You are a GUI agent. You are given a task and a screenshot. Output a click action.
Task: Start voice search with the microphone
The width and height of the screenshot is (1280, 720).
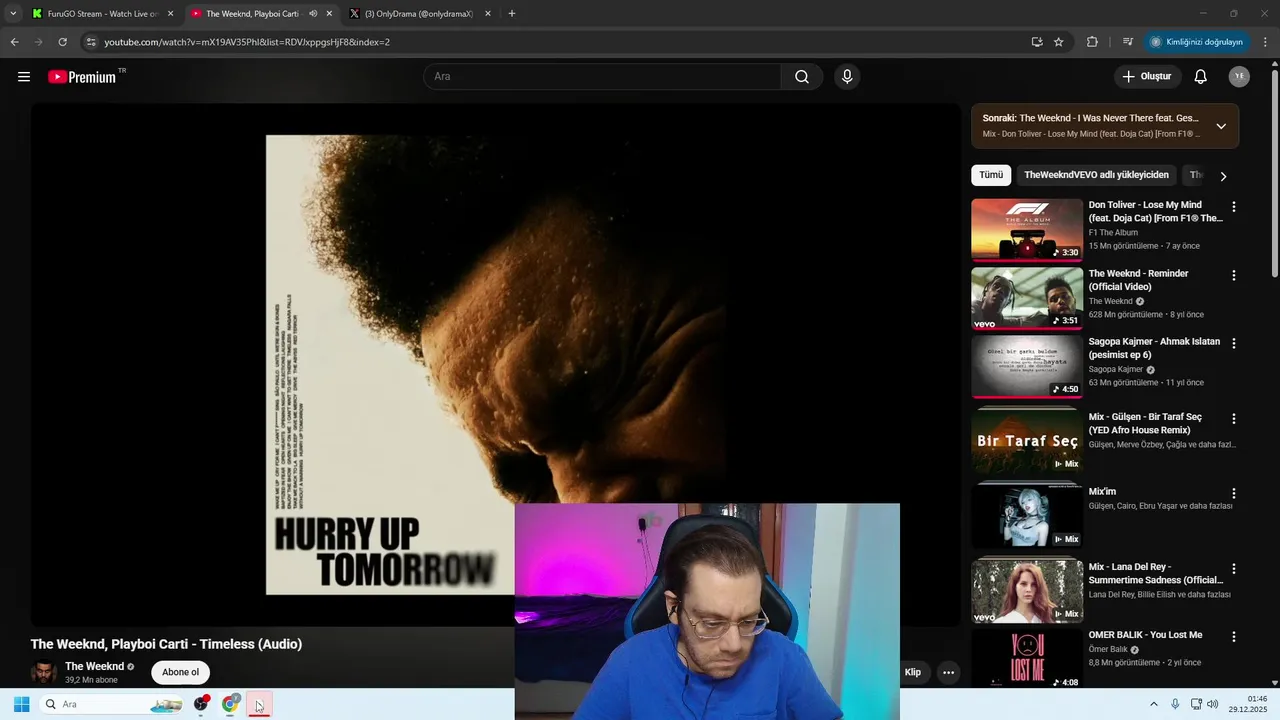coord(847,77)
